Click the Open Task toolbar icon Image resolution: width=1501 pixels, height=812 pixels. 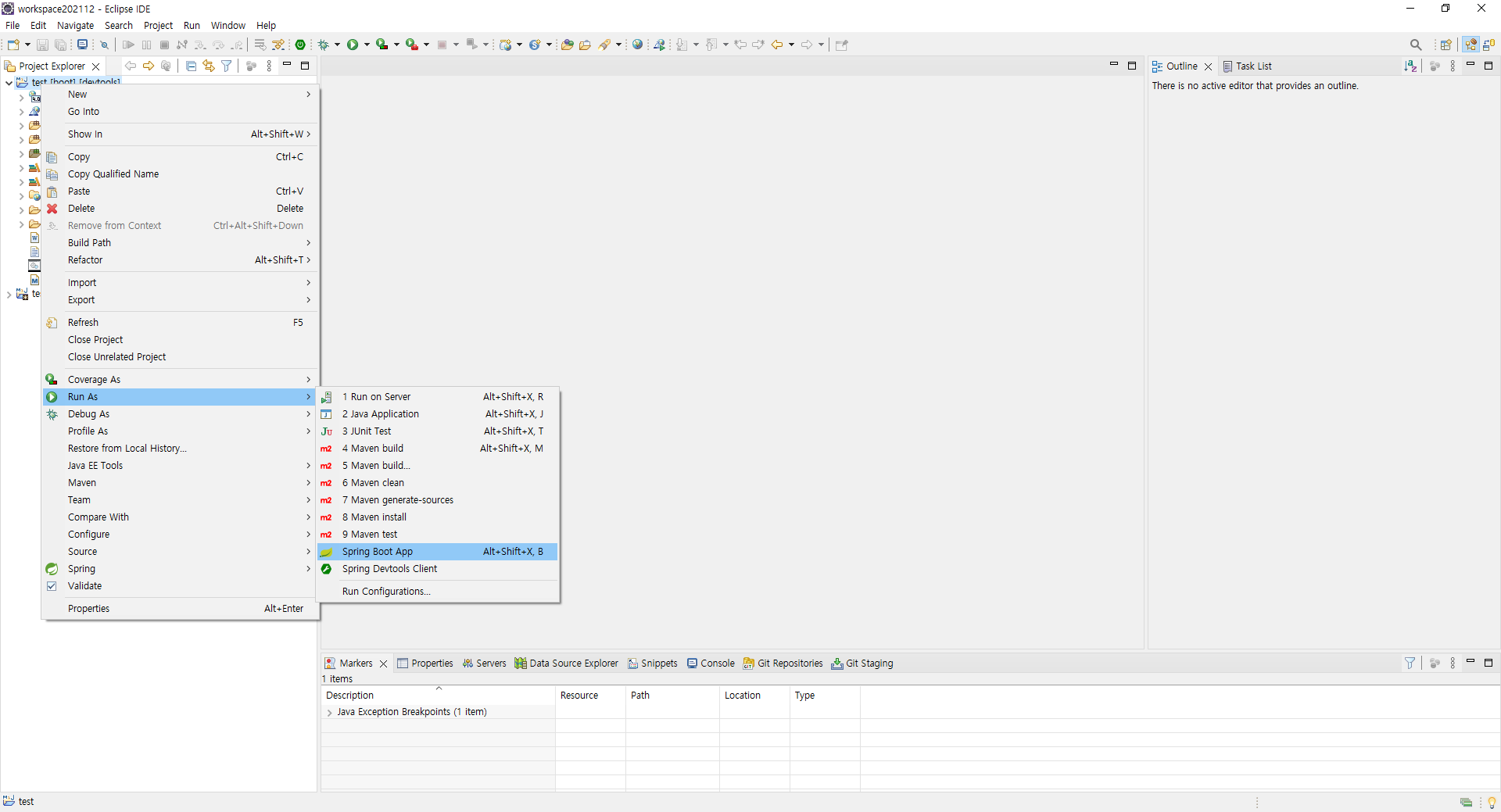pos(585,45)
